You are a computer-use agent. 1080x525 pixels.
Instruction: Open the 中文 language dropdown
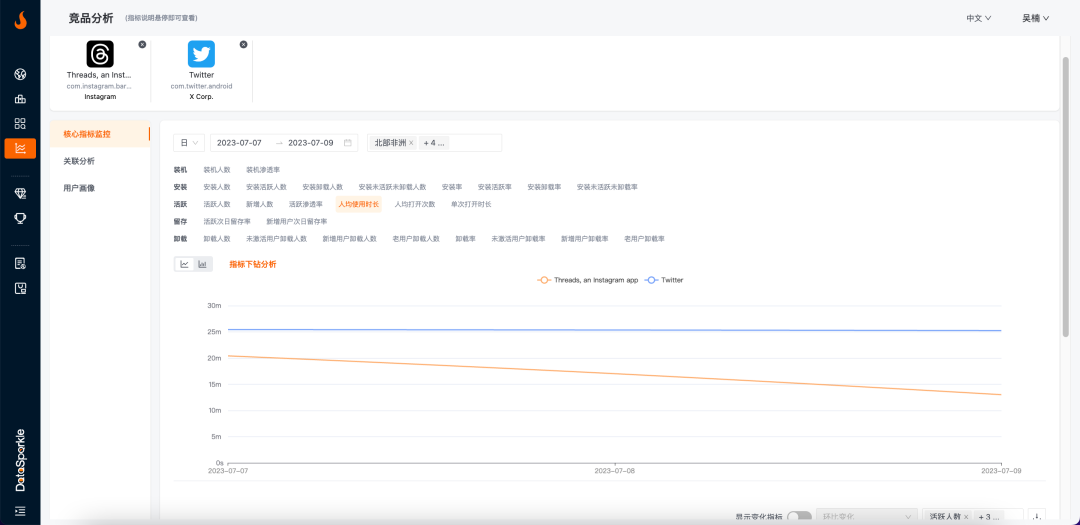[x=978, y=18]
